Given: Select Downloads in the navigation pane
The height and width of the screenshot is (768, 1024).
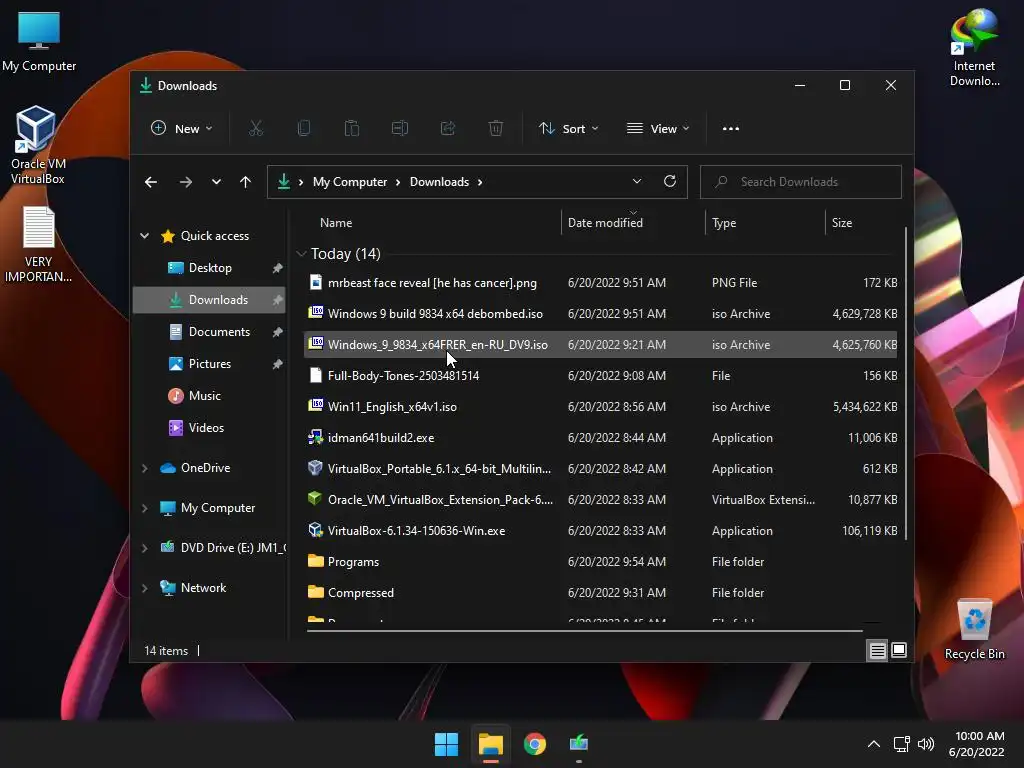Looking at the screenshot, I should click(x=209, y=300).
